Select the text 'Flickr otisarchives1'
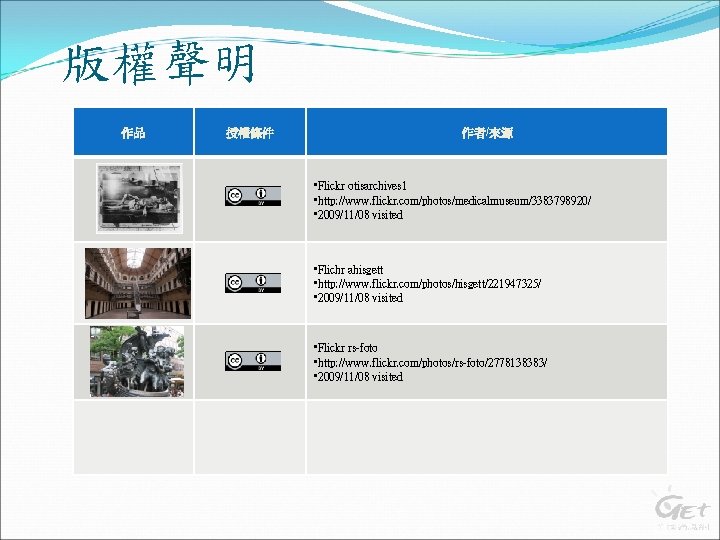The height and width of the screenshot is (540, 720). (362, 186)
